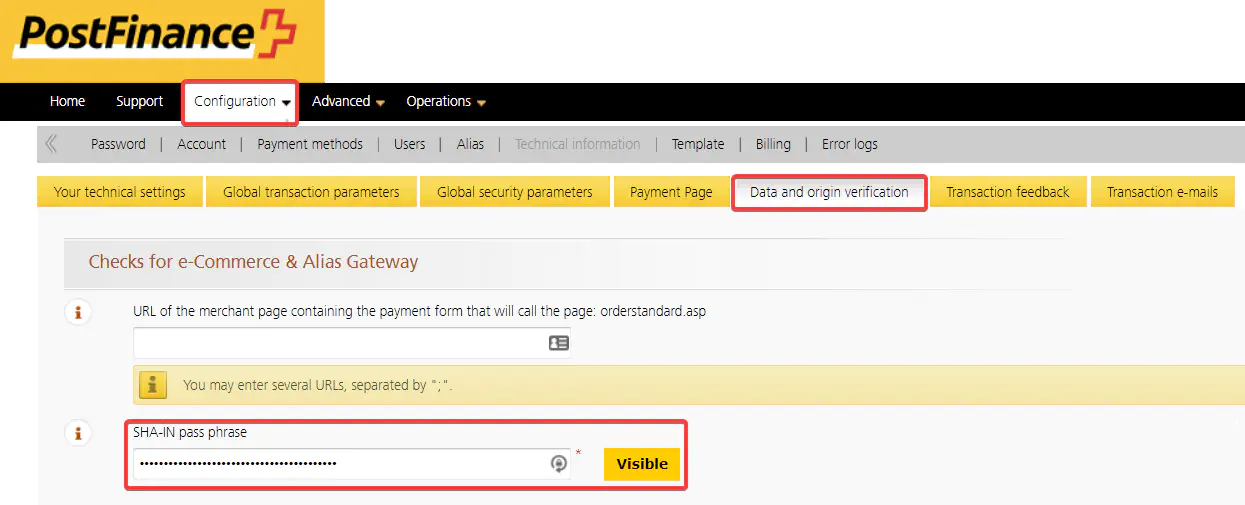Expand the Operations menu
Viewport: 1245px width, 505px height.
(x=445, y=102)
